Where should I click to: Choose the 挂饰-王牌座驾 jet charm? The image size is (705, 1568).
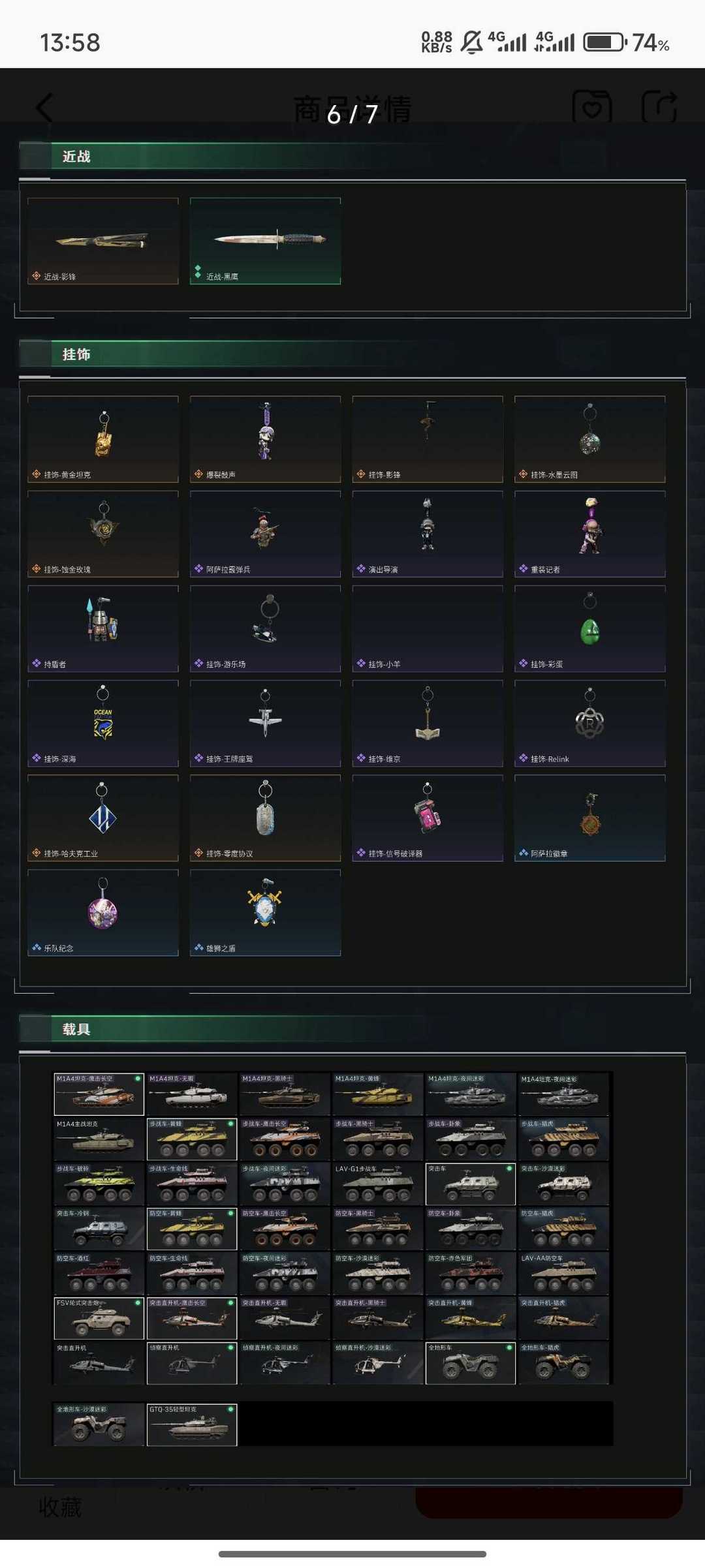pyautogui.click(x=265, y=723)
